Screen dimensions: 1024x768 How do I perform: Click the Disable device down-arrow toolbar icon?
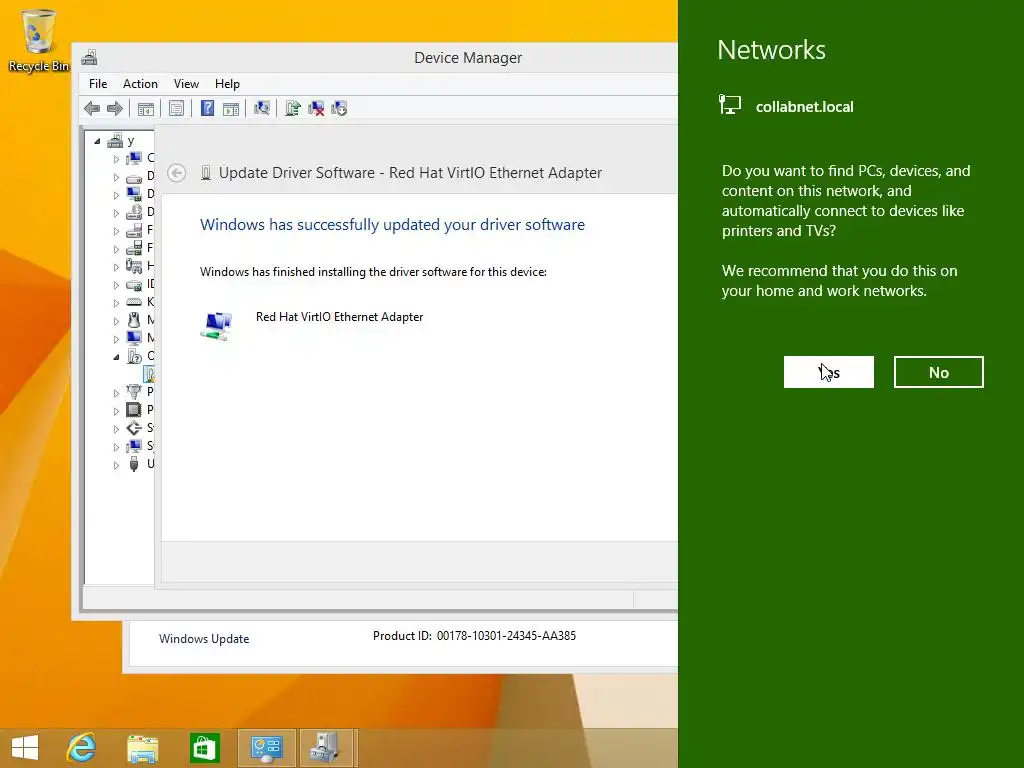coord(339,108)
